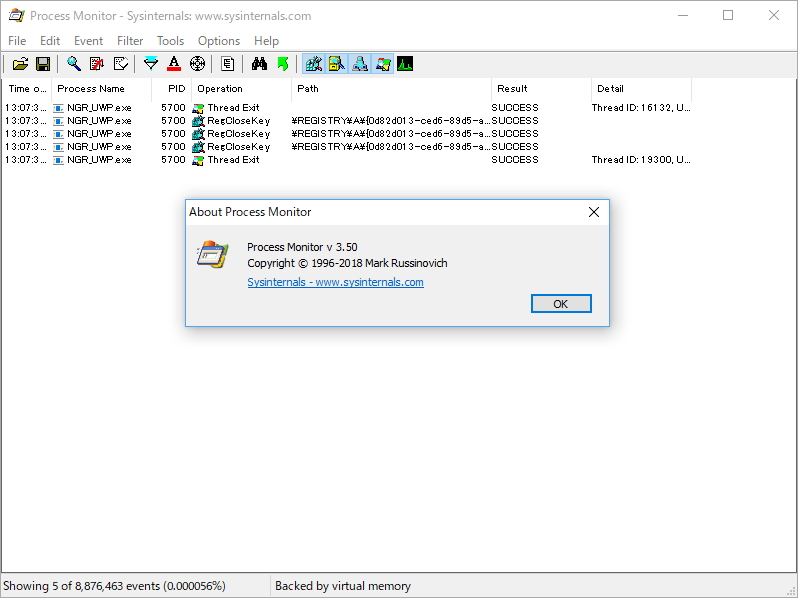798x598 pixels.
Task: Click the Process Monitor title bar app icon
Action: click(x=16, y=16)
